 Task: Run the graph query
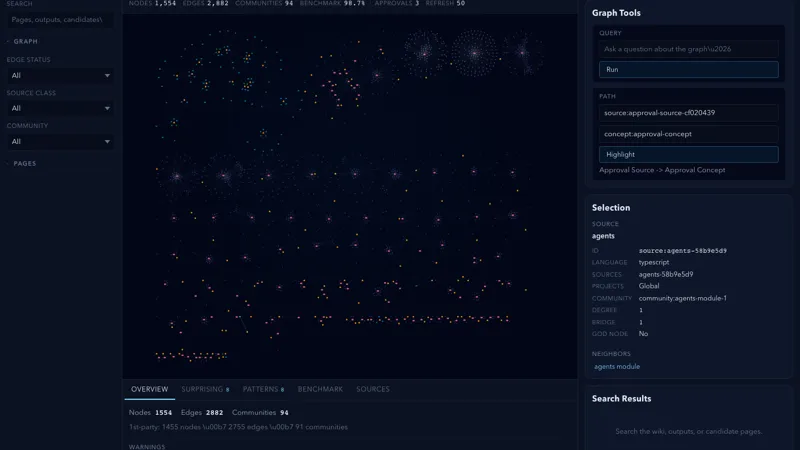pos(688,69)
